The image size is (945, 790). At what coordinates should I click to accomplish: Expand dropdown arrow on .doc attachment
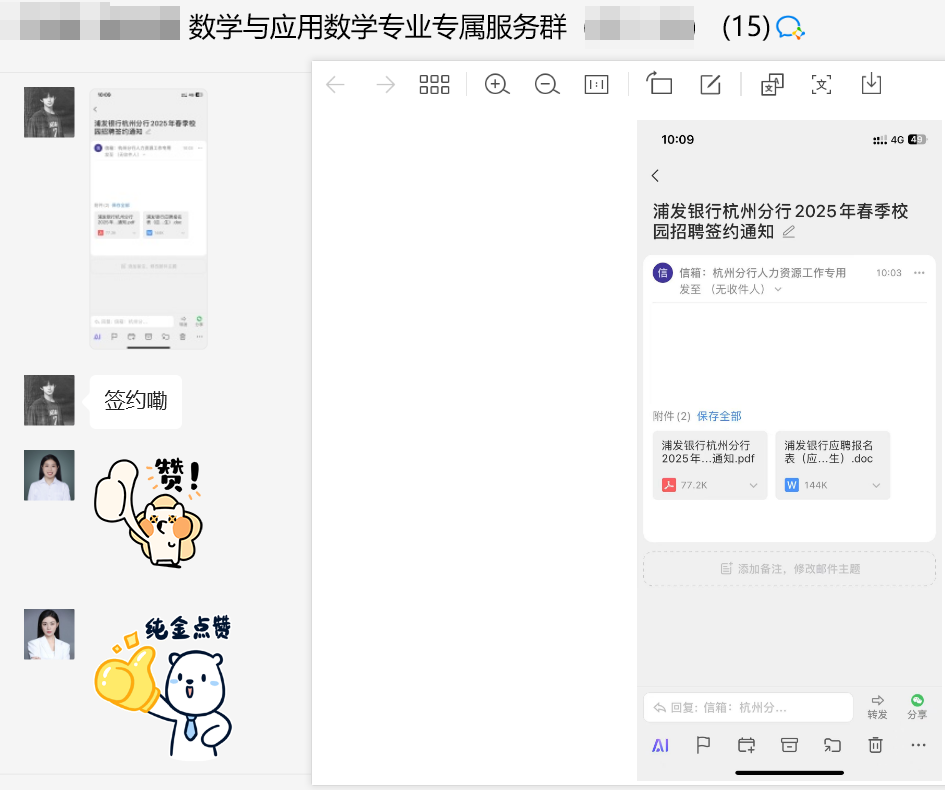click(x=876, y=486)
